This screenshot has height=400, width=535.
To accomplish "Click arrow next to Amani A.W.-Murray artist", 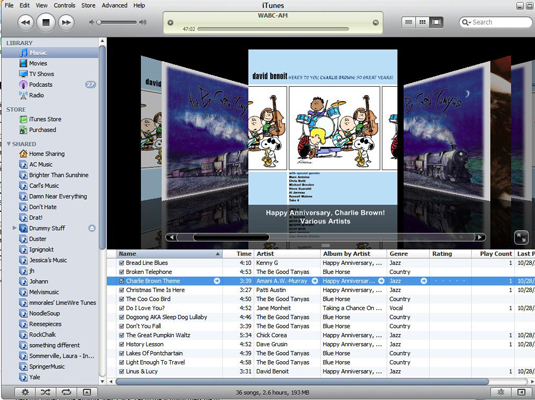I will point(315,281).
